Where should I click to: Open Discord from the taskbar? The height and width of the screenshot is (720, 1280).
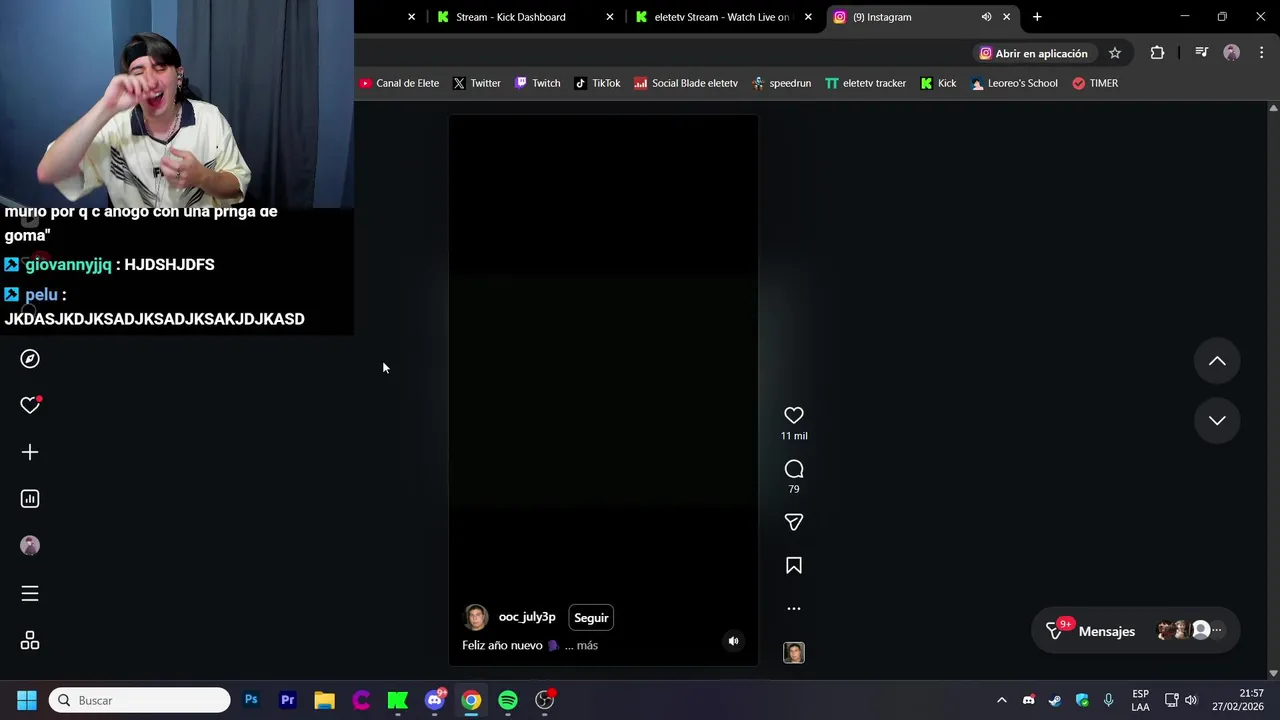pos(434,700)
